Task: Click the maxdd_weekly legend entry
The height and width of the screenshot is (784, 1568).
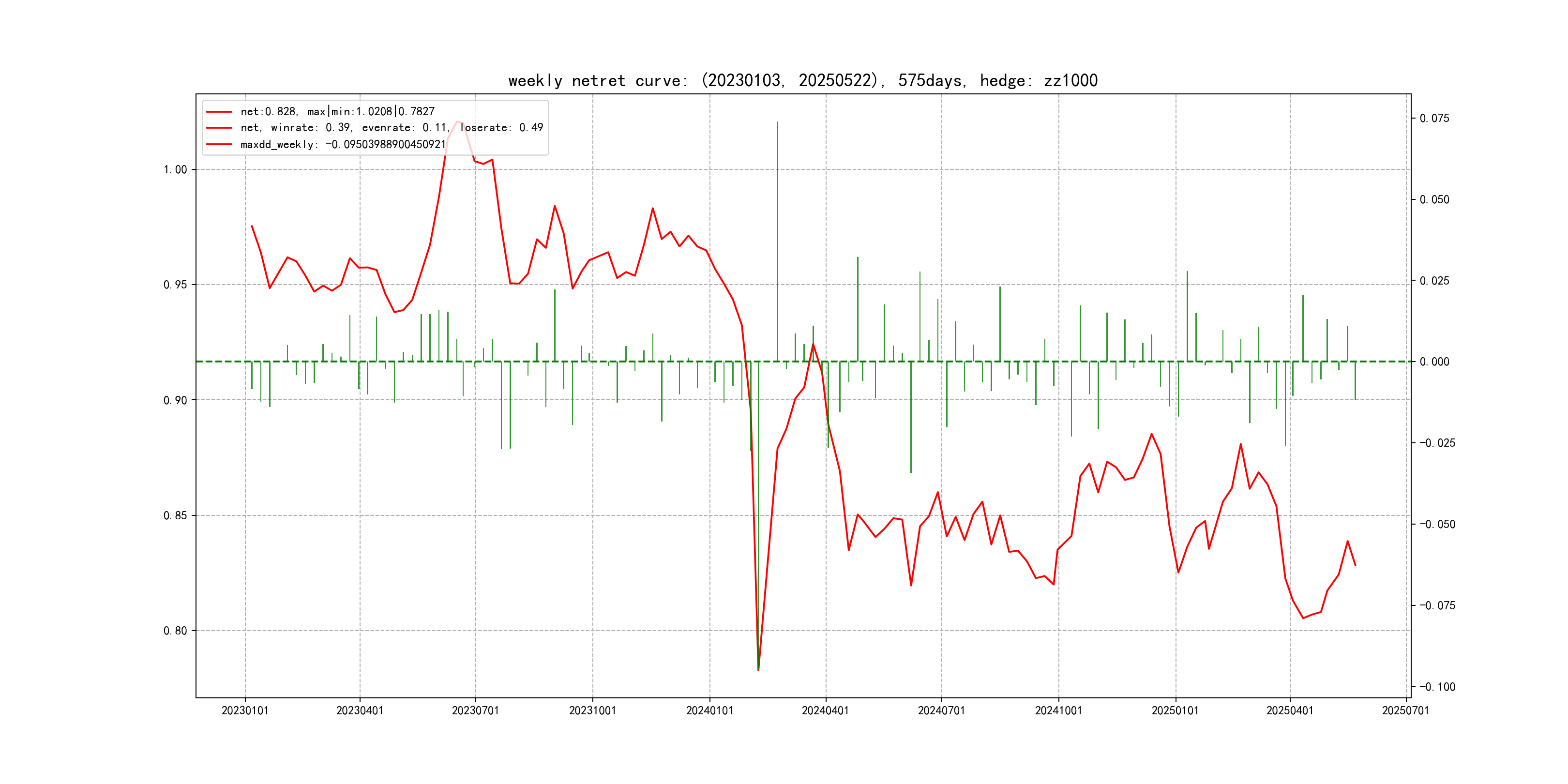Action: [343, 144]
